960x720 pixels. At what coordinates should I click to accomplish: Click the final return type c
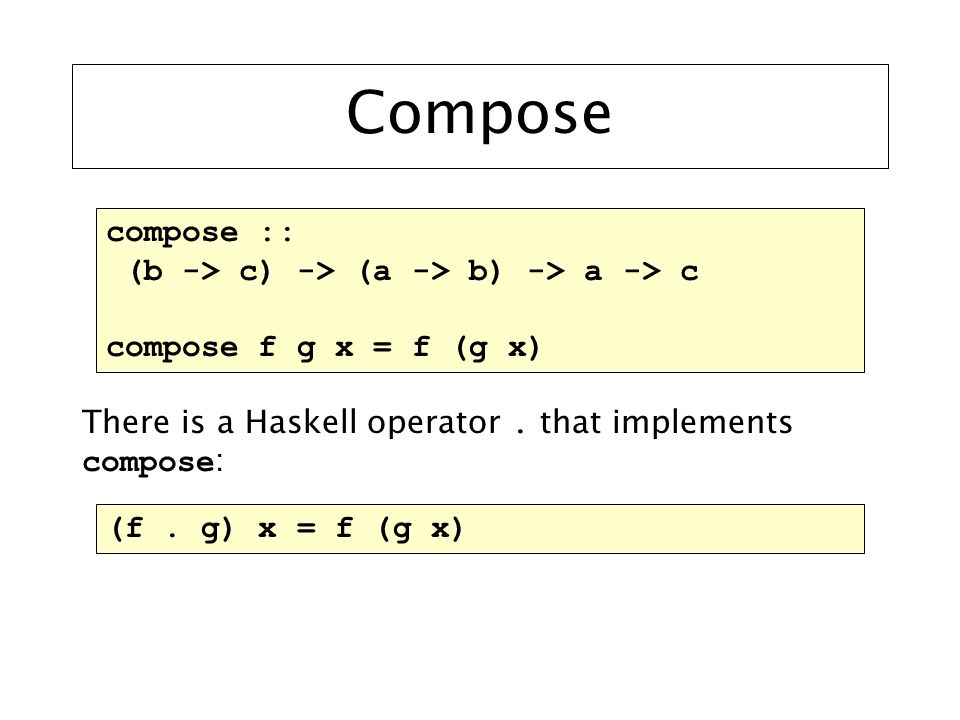689,272
